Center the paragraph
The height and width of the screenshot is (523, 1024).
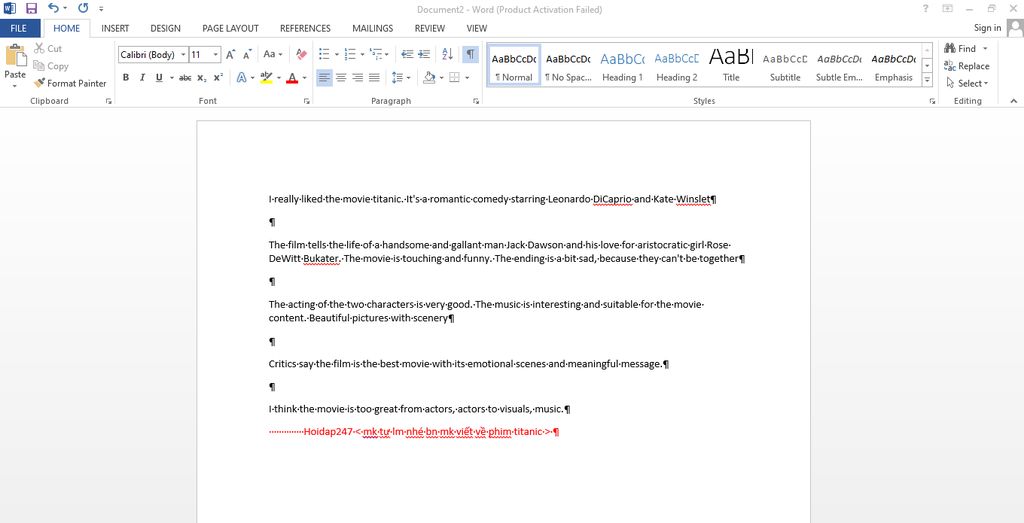tap(341, 78)
